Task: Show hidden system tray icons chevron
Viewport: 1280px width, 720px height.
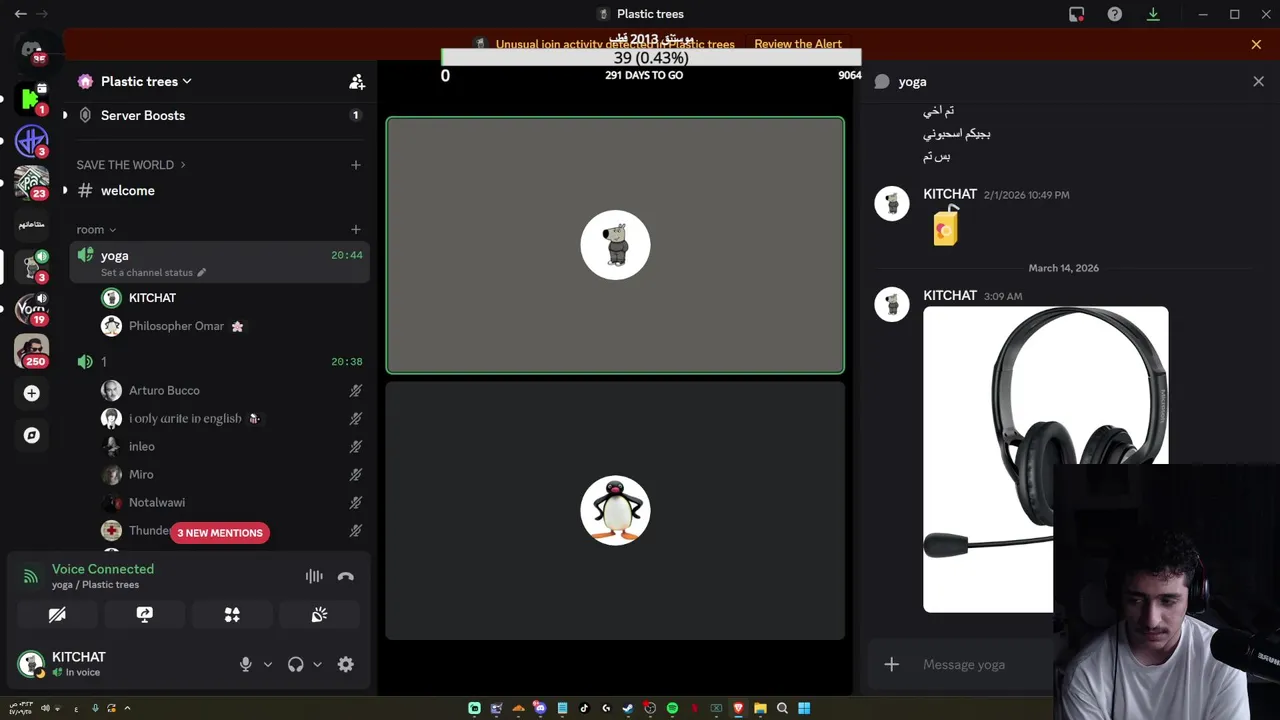Action: coord(127,708)
